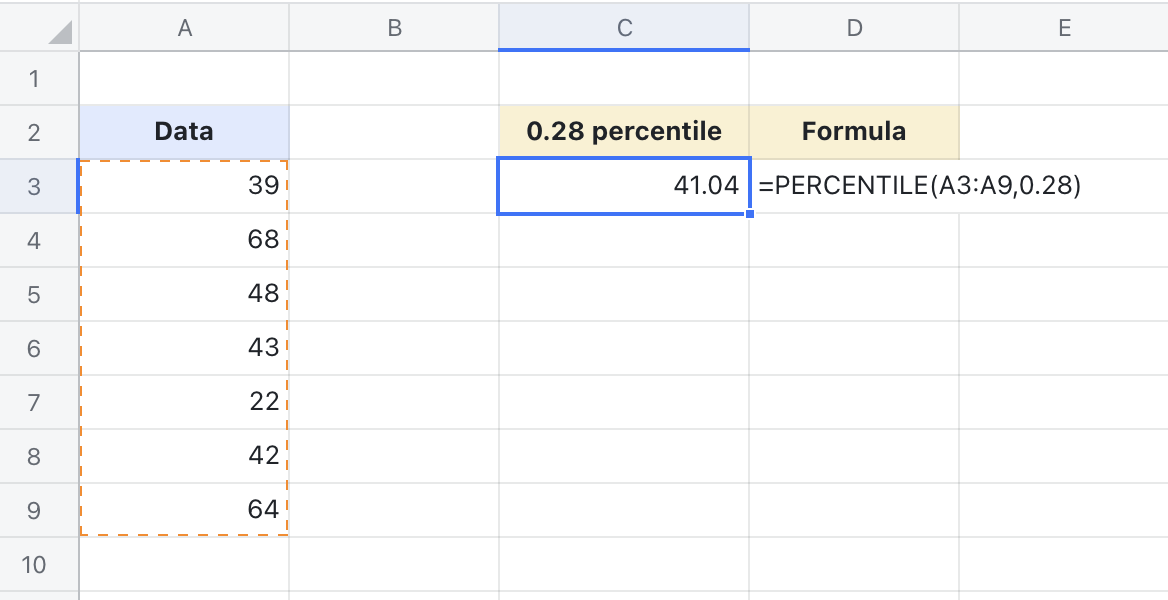The width and height of the screenshot is (1168, 600).
Task: Select the entire column A header
Action: pos(184,27)
